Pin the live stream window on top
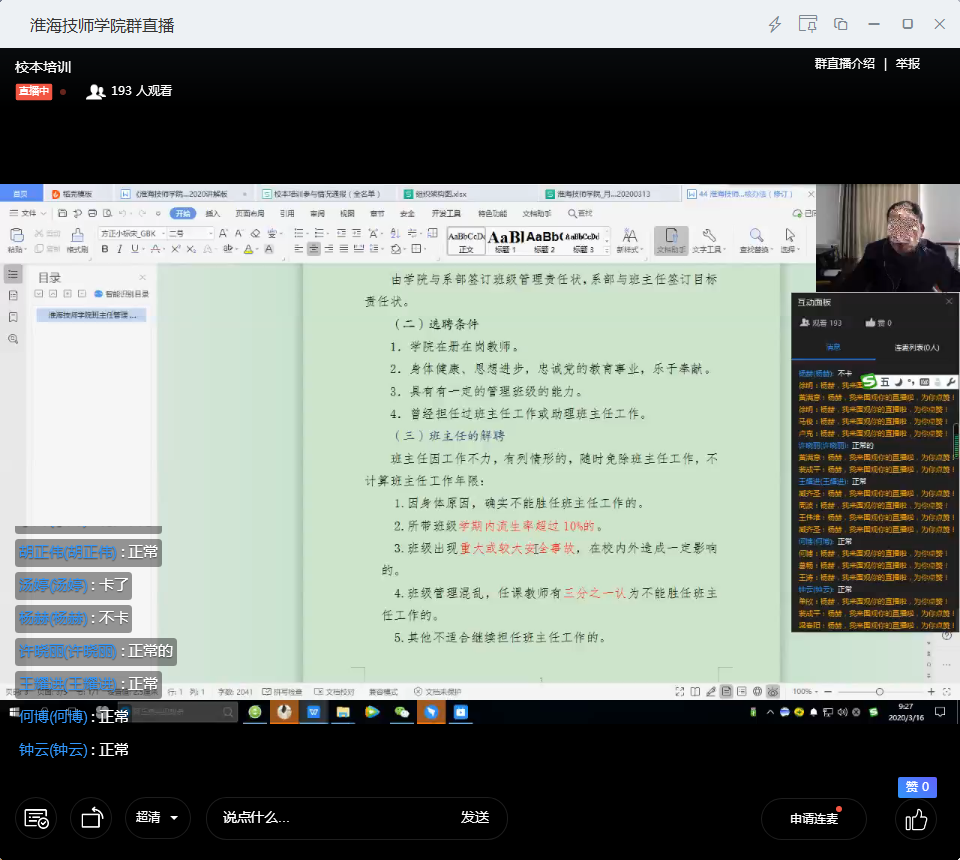 point(808,24)
